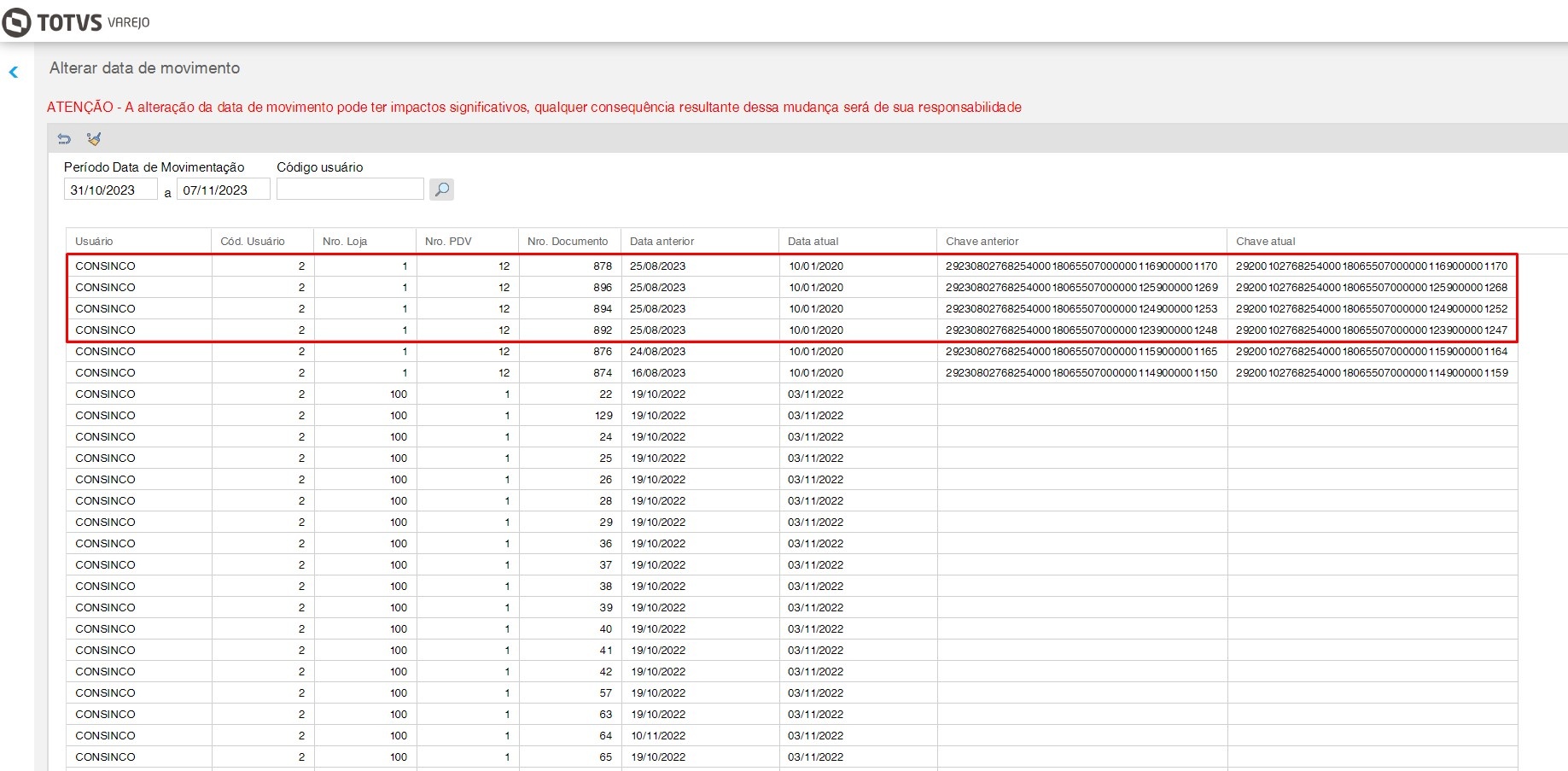Select the document number 896 cell
The image size is (1568, 771).
pos(570,287)
